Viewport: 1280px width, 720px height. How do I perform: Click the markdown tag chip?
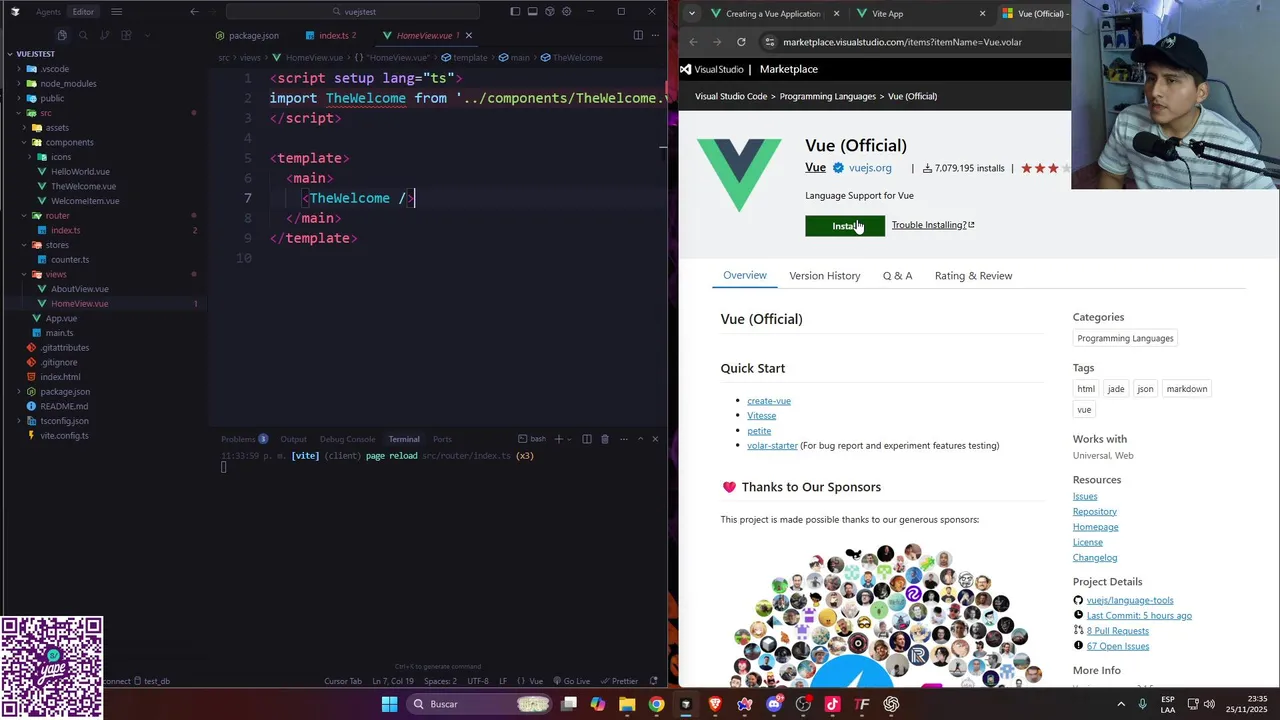point(1187,389)
